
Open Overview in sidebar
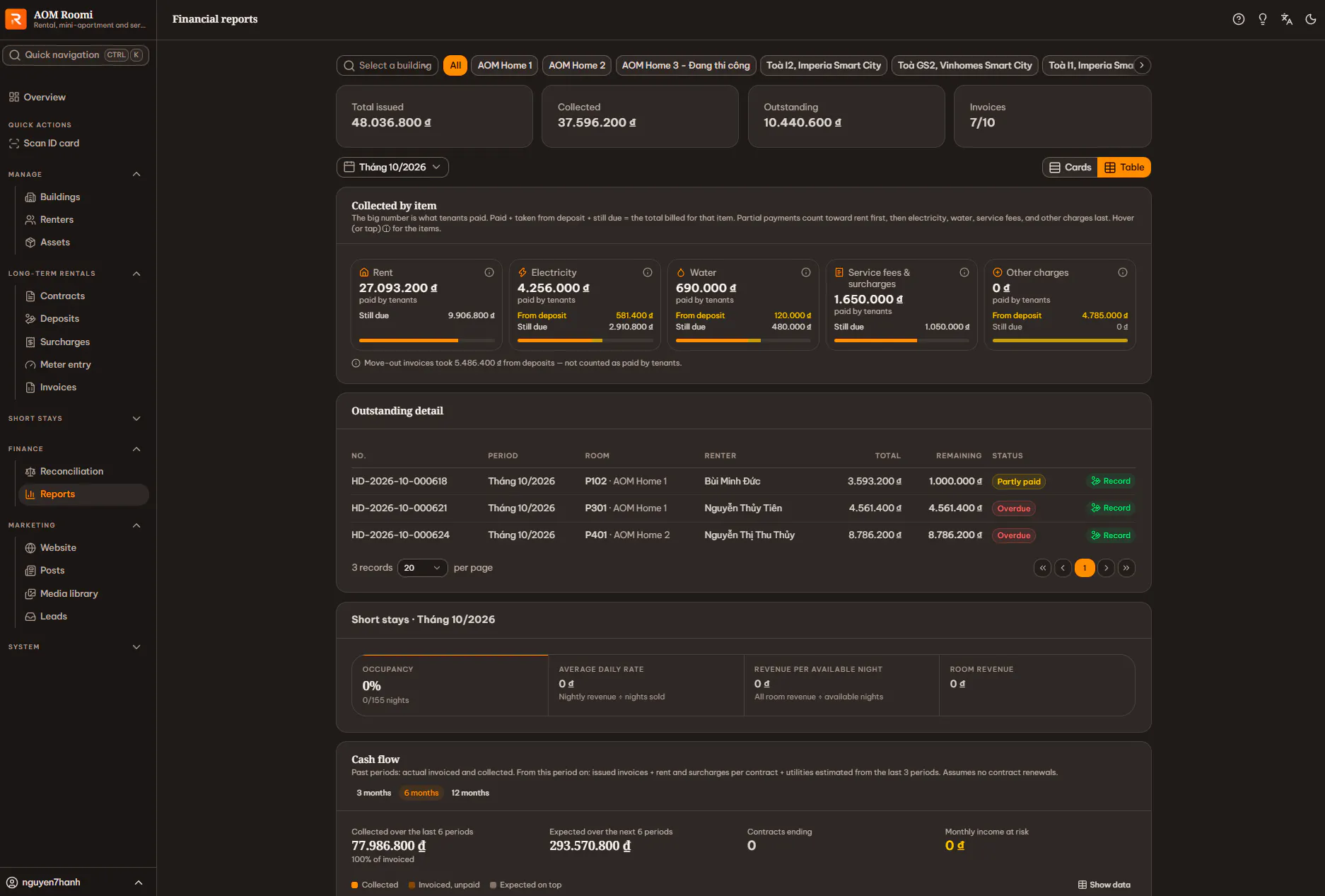tap(44, 97)
